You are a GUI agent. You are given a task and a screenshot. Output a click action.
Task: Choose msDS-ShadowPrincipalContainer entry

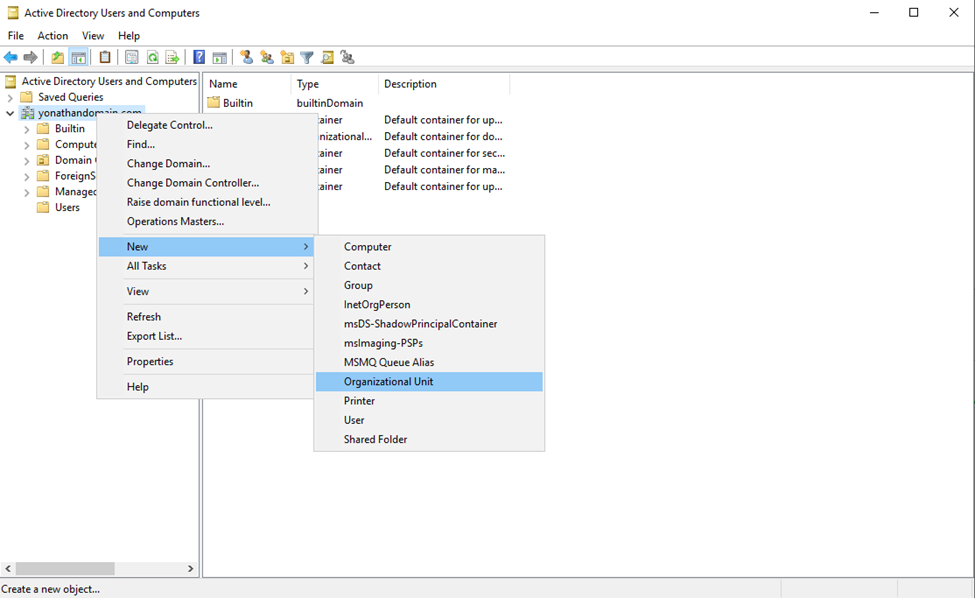pyautogui.click(x=429, y=324)
